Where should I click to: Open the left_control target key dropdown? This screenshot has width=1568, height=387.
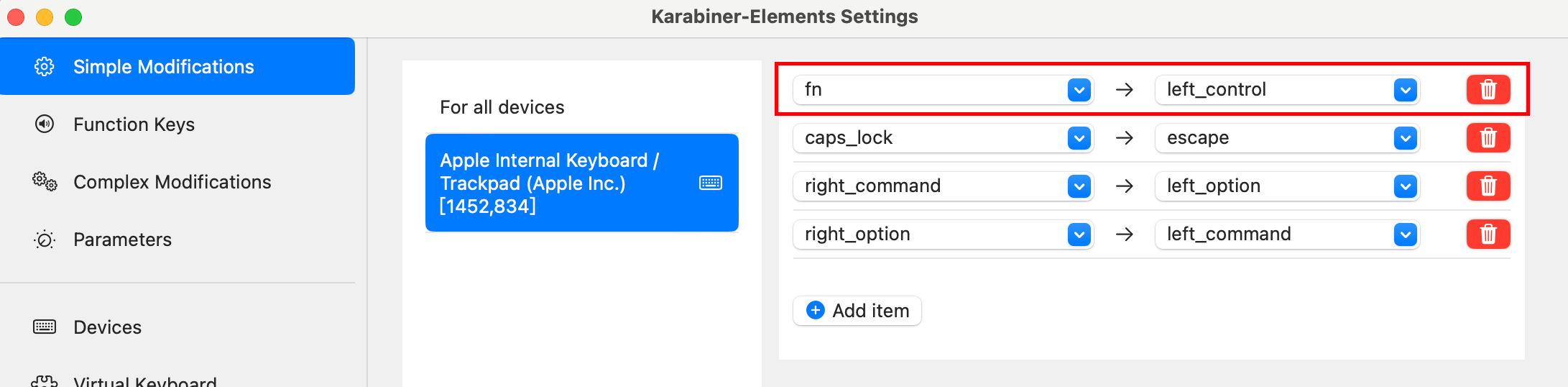click(1405, 90)
